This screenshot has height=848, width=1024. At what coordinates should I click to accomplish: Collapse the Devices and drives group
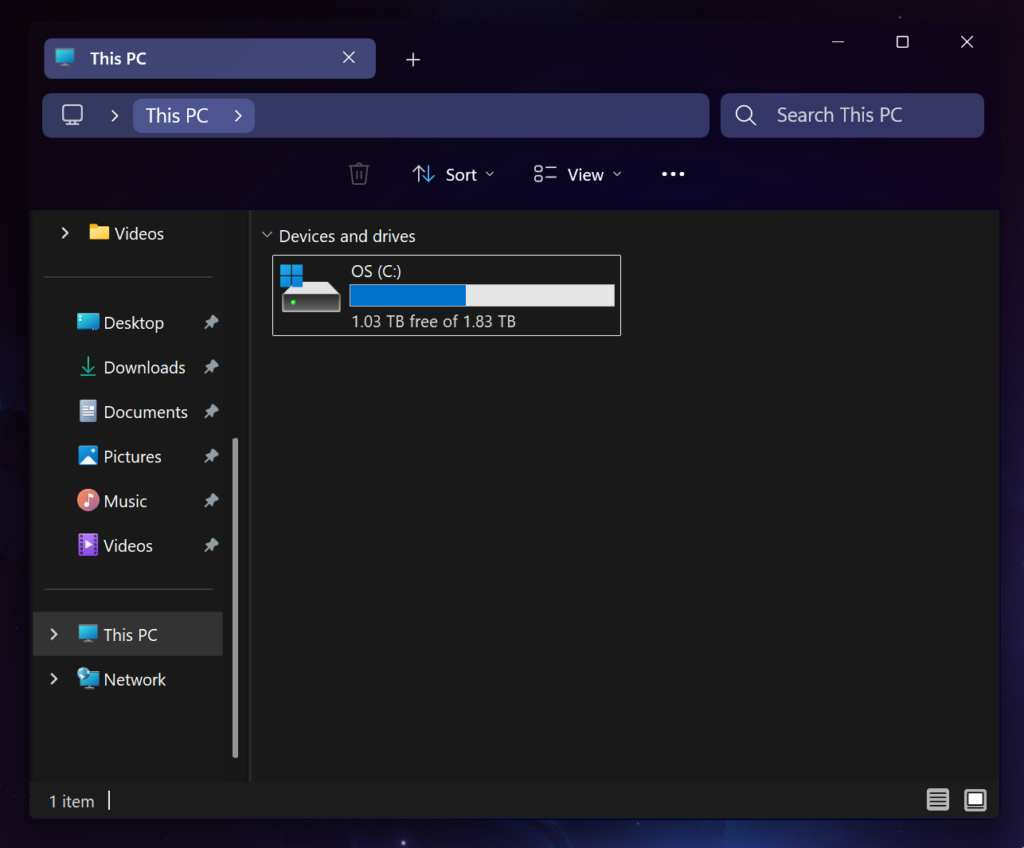(x=266, y=235)
